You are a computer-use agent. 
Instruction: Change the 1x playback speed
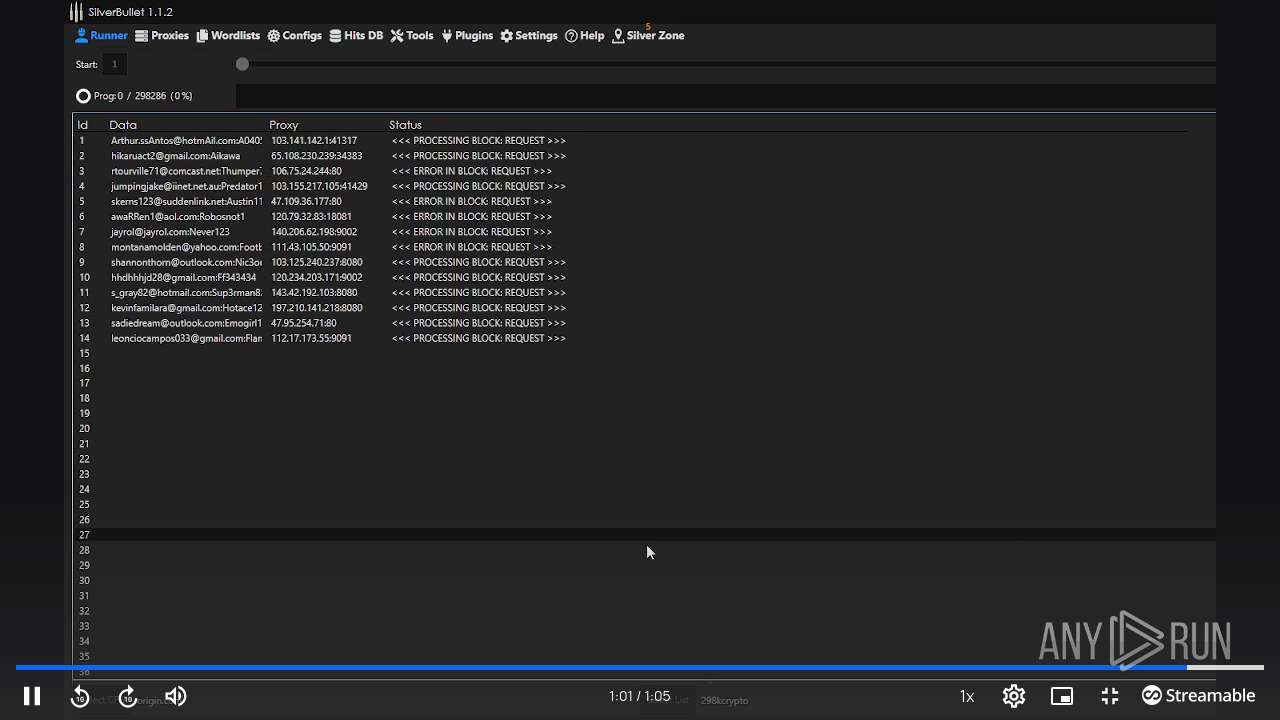click(967, 696)
